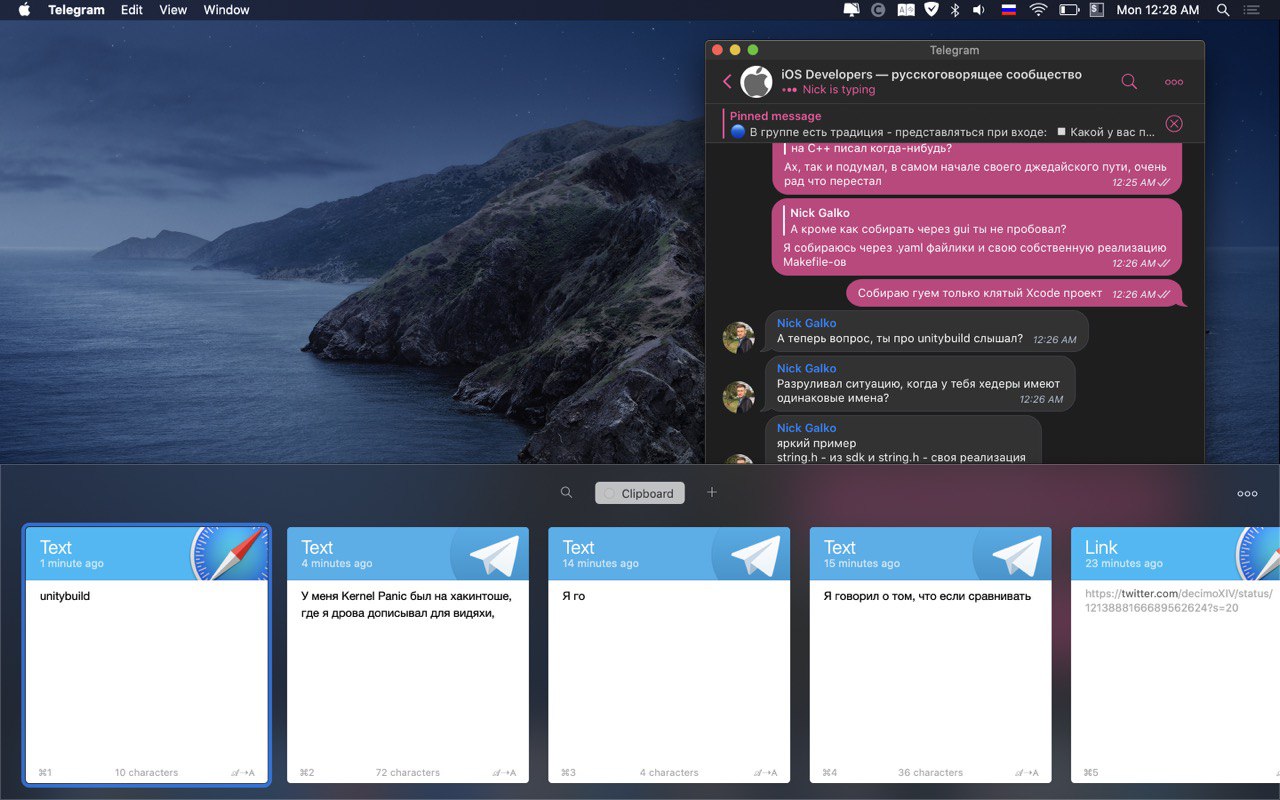Click the '4 minutes ago' timestamp

tap(337, 564)
